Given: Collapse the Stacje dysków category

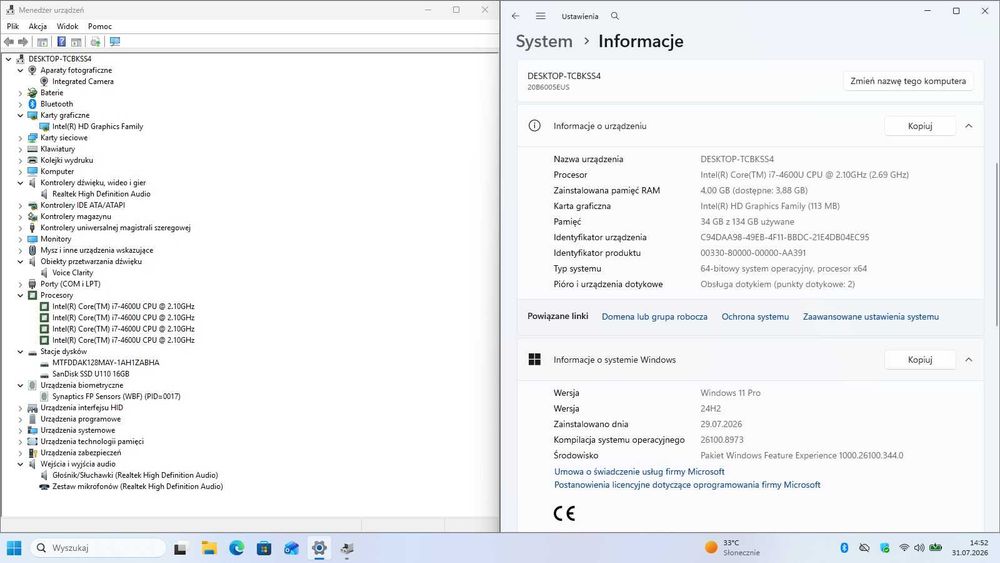Looking at the screenshot, I should (20, 352).
